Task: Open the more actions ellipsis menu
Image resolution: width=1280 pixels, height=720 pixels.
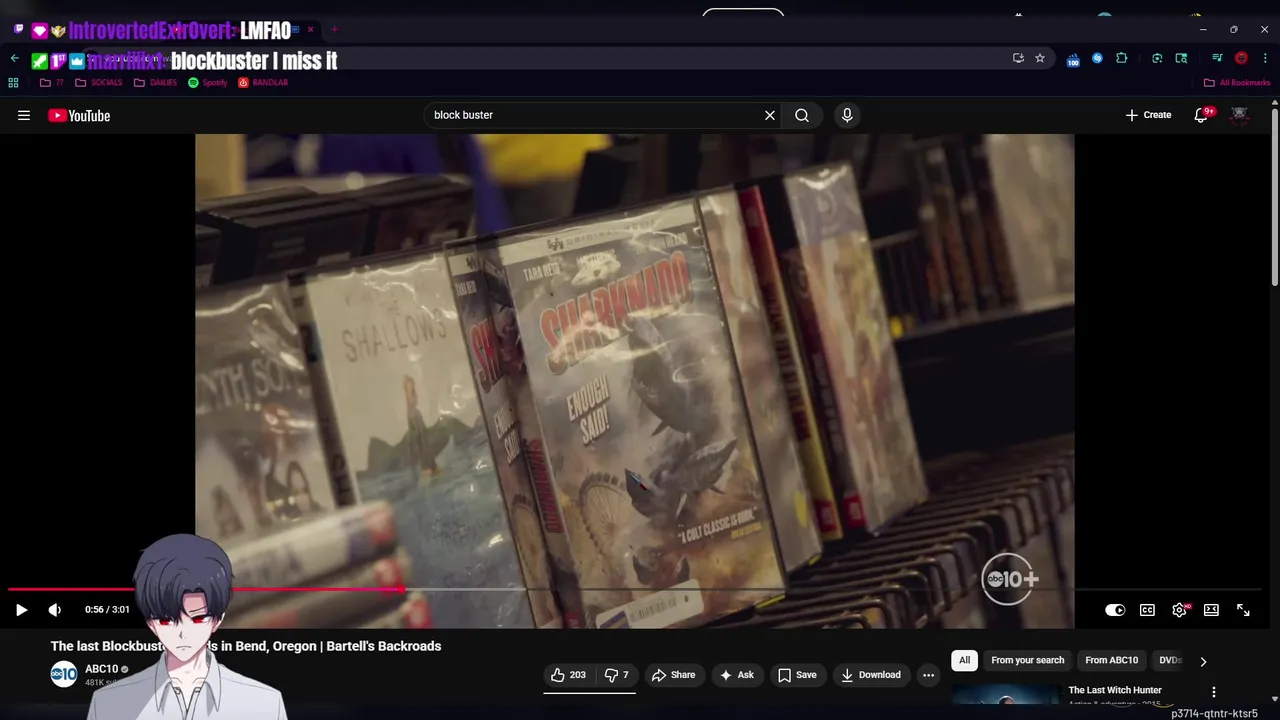Action: (928, 675)
